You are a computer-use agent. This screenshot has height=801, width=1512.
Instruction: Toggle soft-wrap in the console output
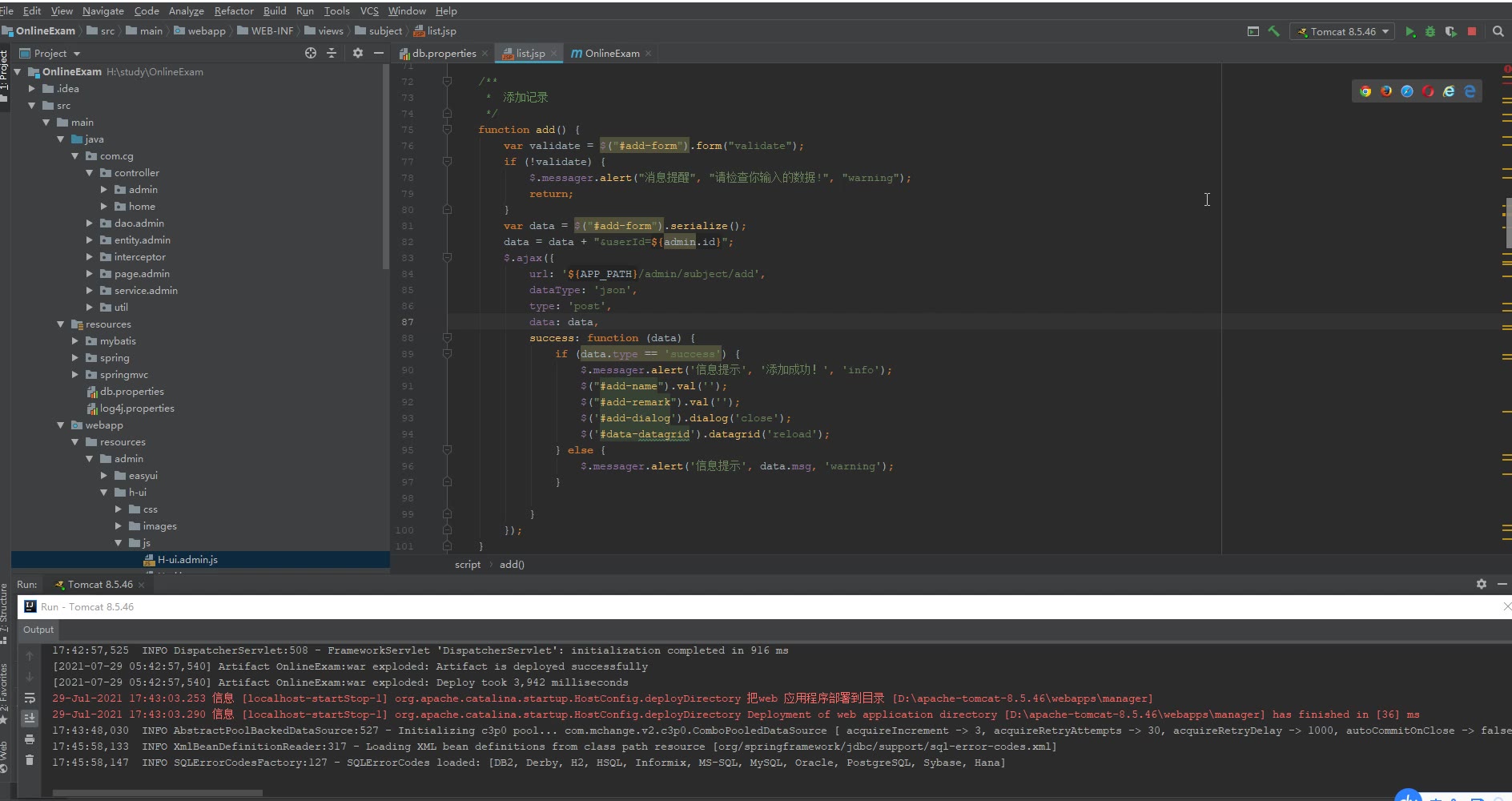click(x=30, y=698)
